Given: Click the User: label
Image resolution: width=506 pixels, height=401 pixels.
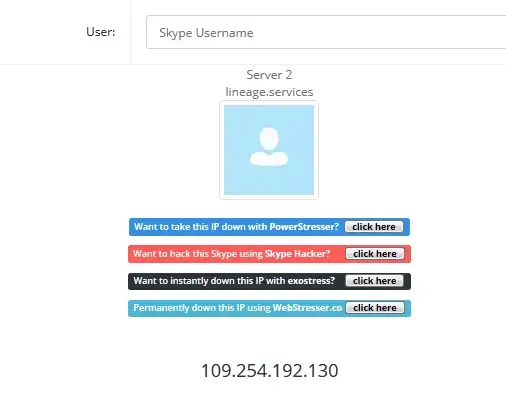Looking at the screenshot, I should pos(101,32).
